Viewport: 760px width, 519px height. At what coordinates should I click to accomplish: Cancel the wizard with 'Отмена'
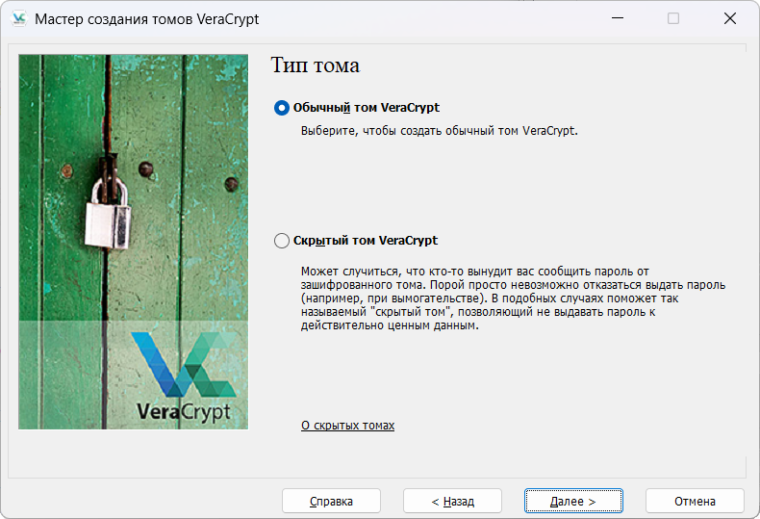coord(694,501)
